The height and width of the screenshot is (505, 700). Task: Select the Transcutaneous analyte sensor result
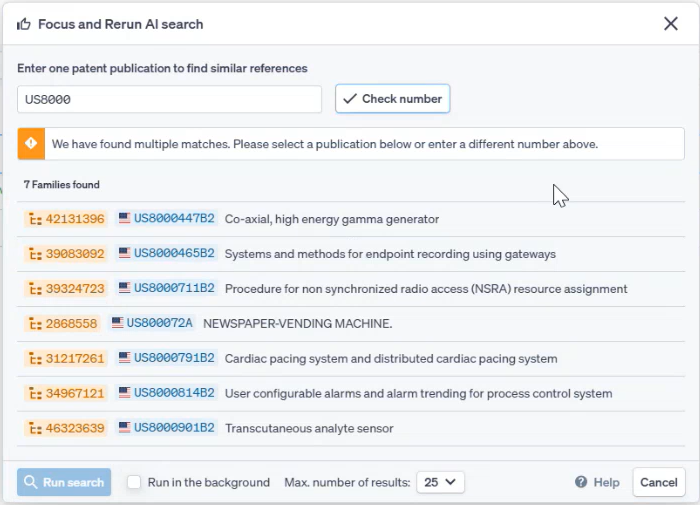pyautogui.click(x=309, y=428)
